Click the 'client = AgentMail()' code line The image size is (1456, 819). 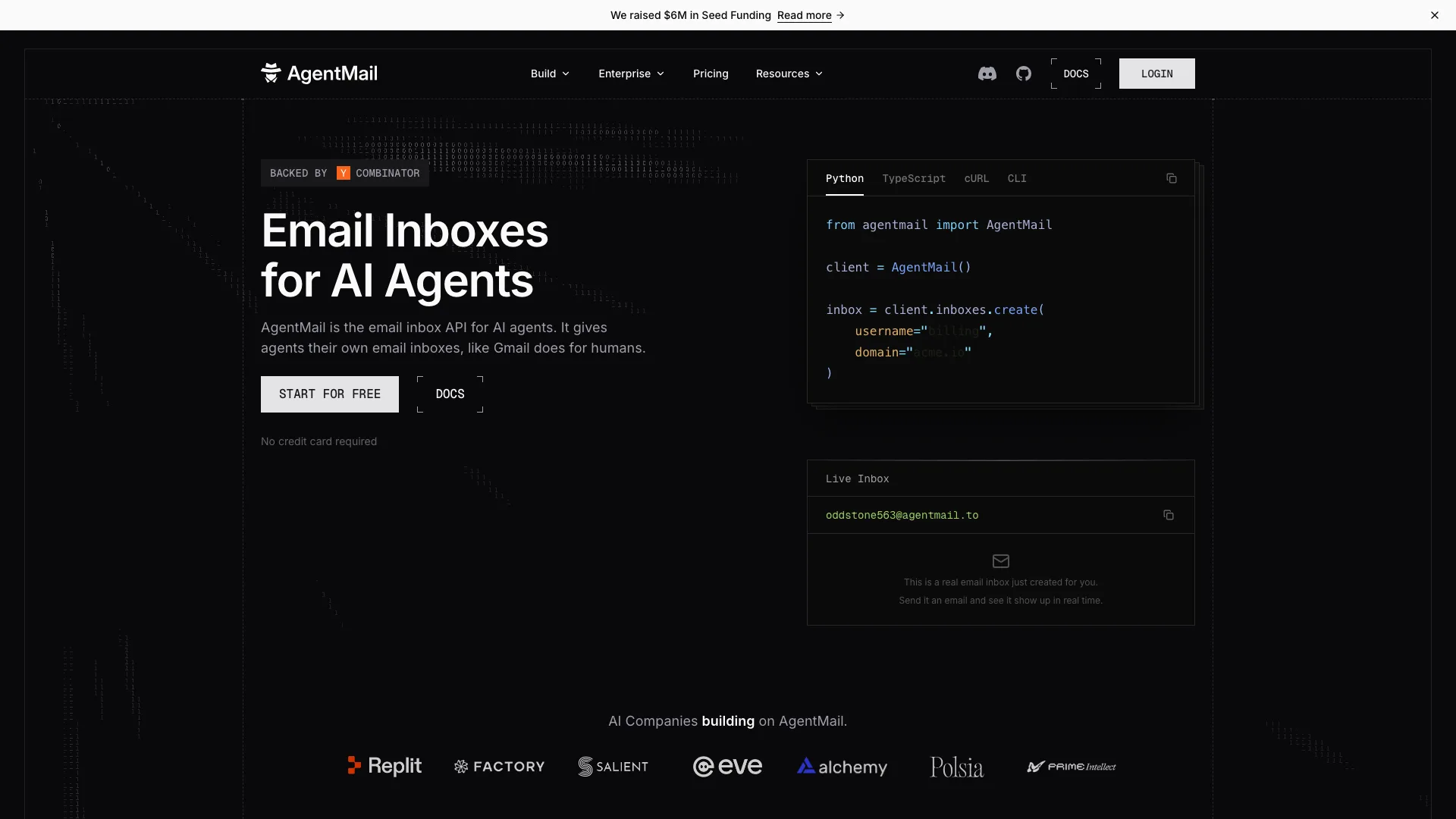pyautogui.click(x=899, y=267)
